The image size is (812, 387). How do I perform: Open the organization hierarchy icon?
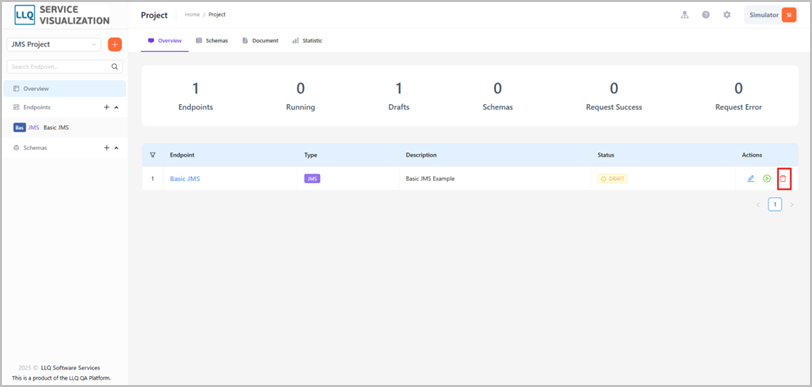[x=685, y=15]
